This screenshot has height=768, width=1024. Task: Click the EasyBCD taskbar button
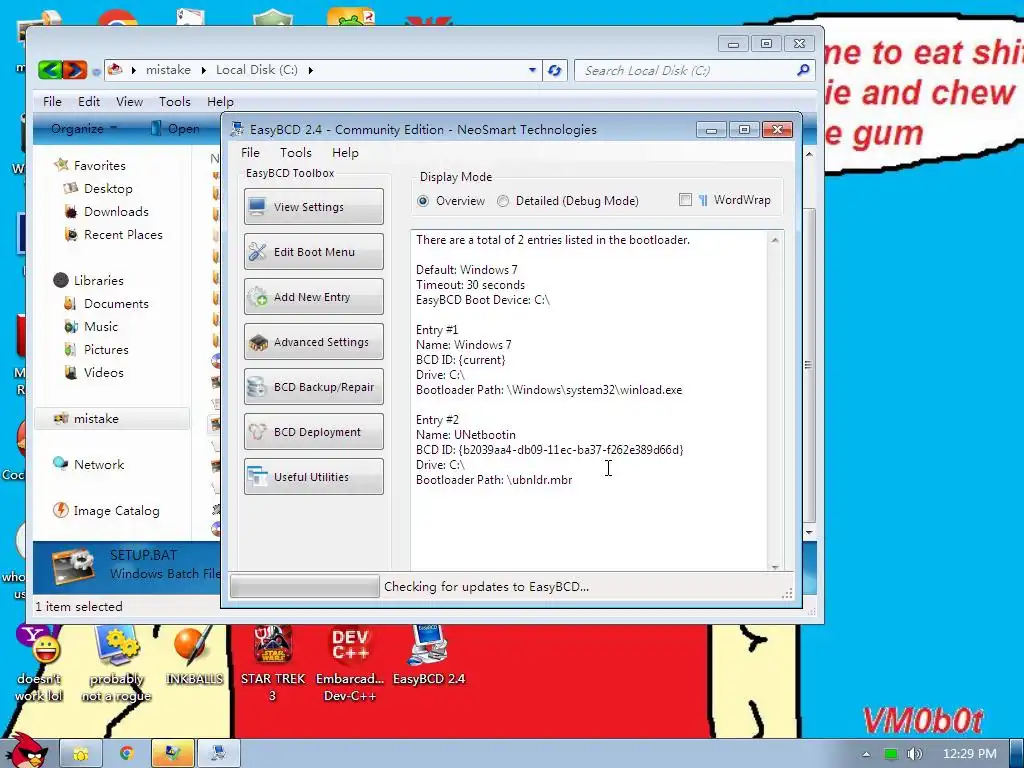point(218,754)
